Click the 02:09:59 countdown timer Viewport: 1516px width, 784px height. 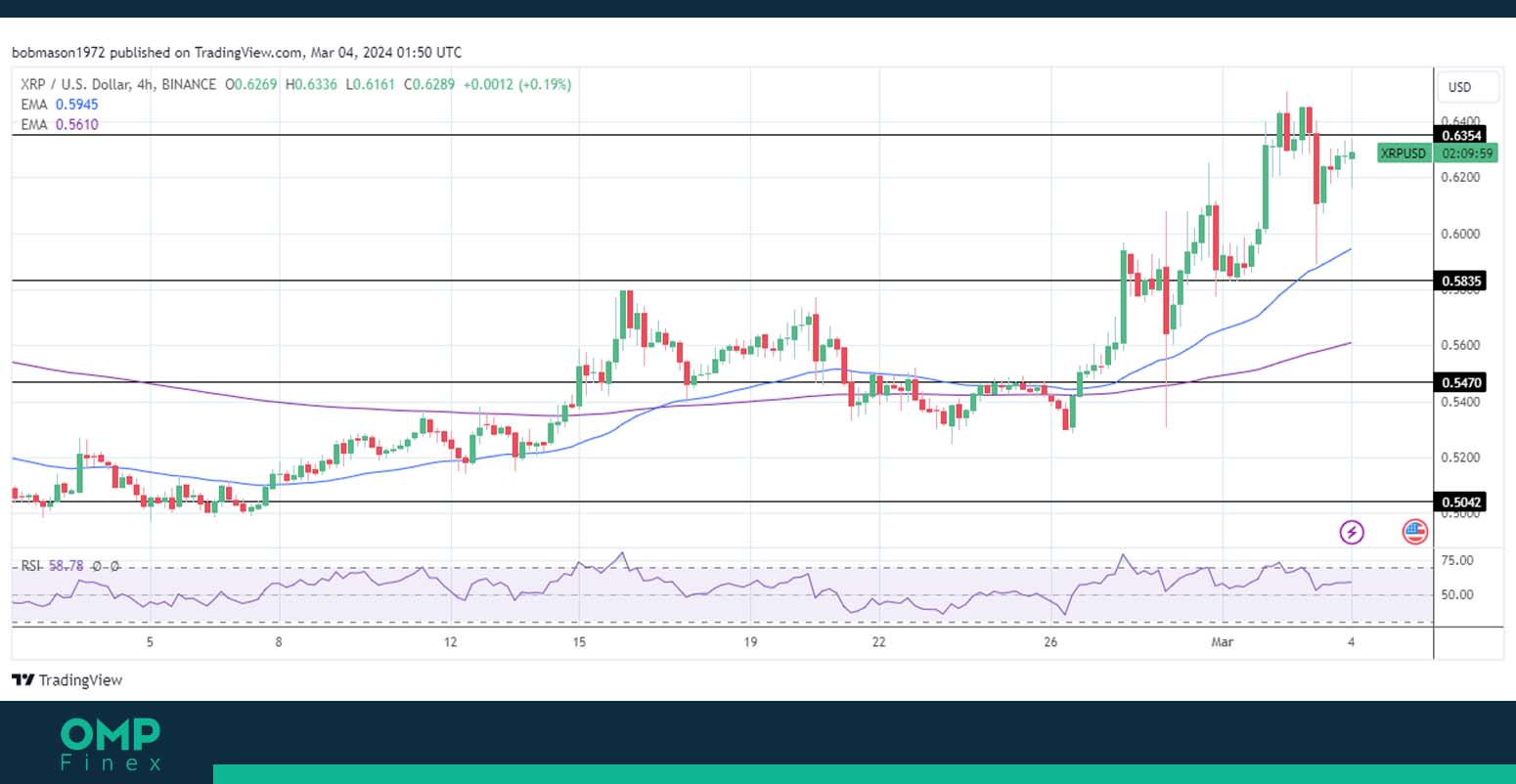tap(1466, 152)
